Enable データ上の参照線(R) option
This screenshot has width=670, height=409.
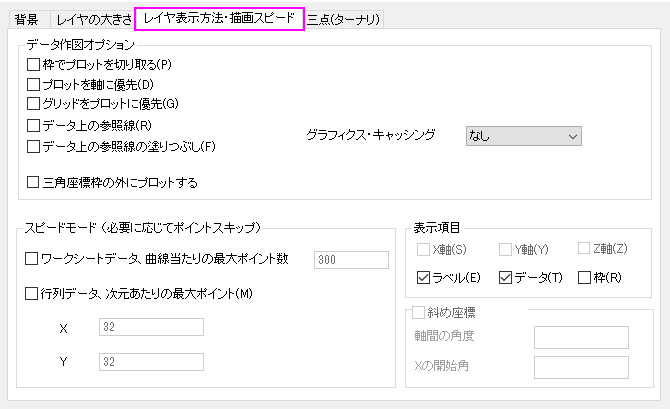tap(33, 126)
